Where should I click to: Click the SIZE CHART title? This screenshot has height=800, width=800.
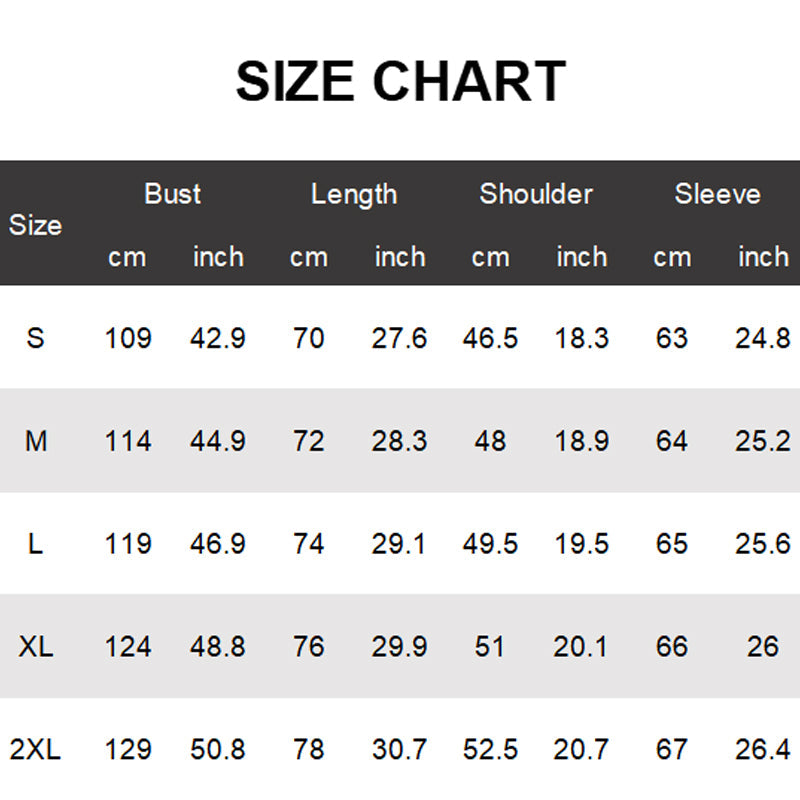400,82
